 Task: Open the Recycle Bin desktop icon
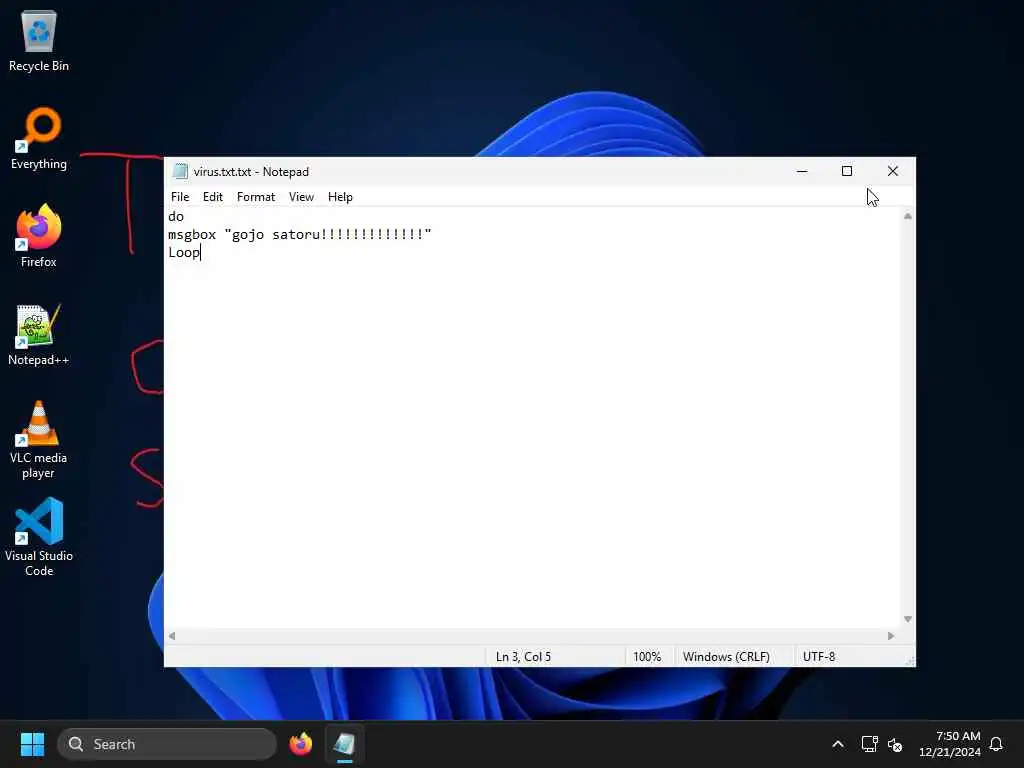(x=39, y=41)
